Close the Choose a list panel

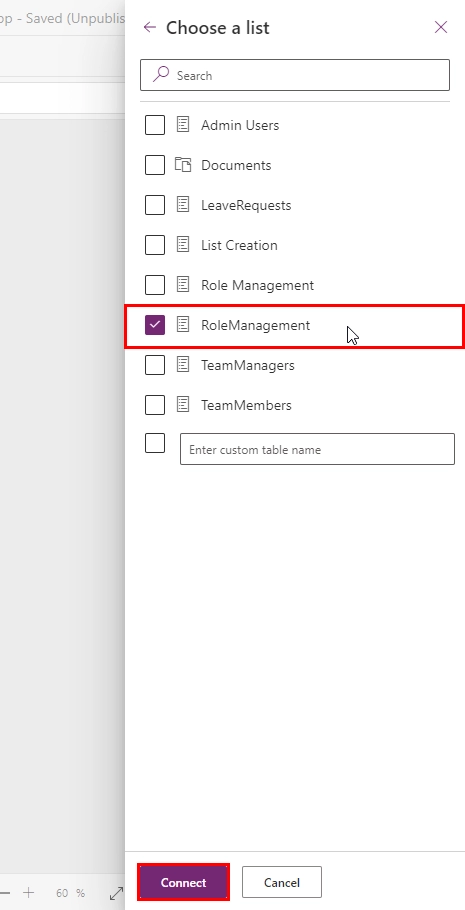click(x=441, y=27)
